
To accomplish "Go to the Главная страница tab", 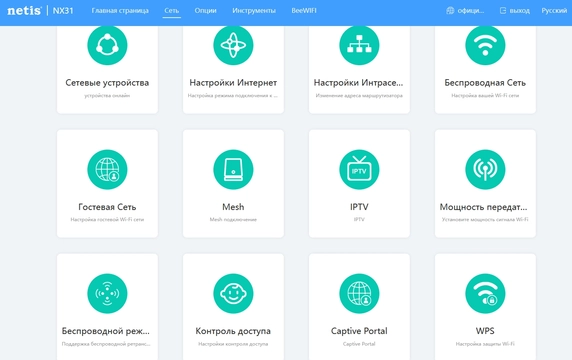I will 120,11.
